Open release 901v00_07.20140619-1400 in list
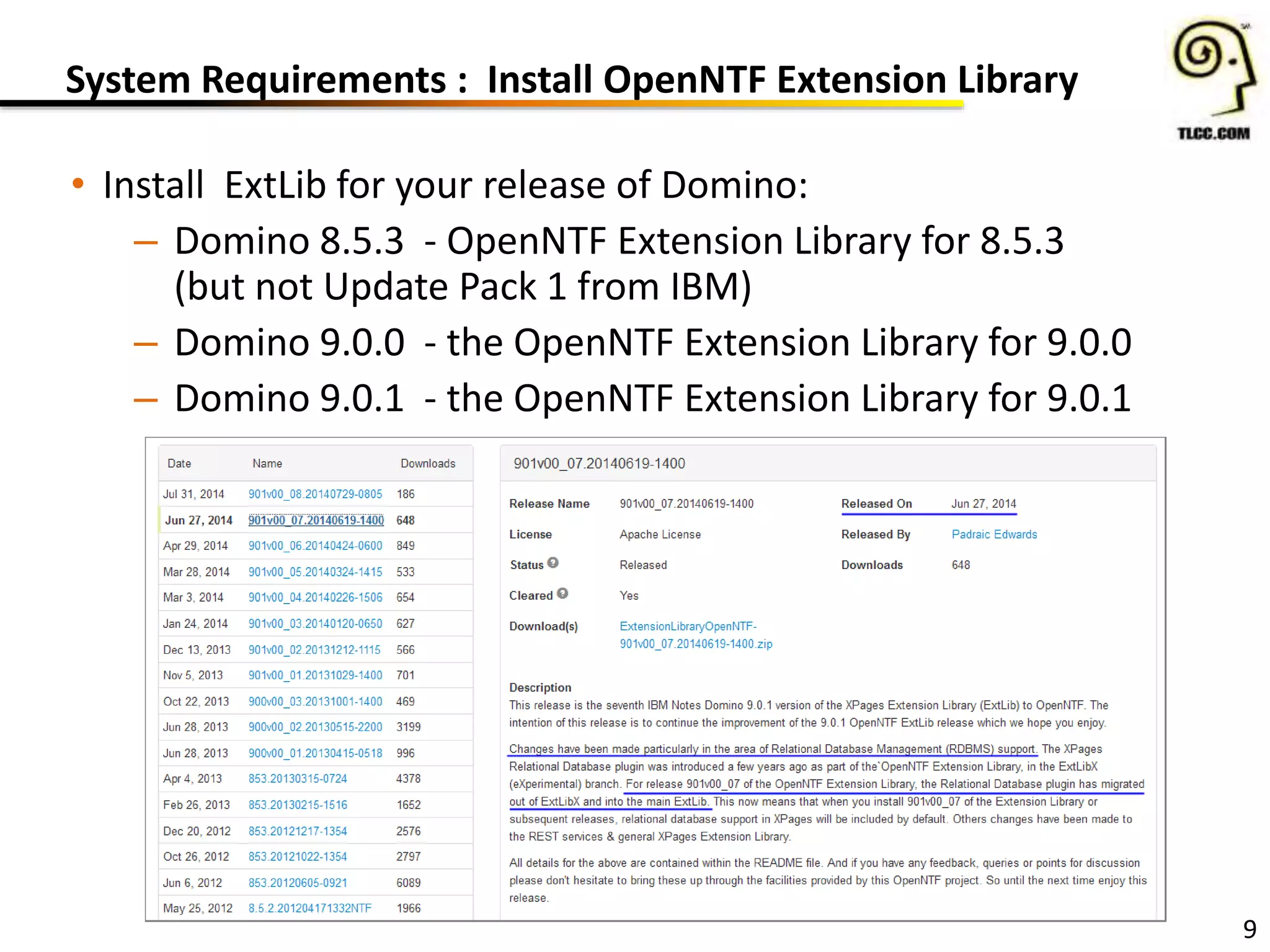The width and height of the screenshot is (1270, 952). click(x=316, y=520)
